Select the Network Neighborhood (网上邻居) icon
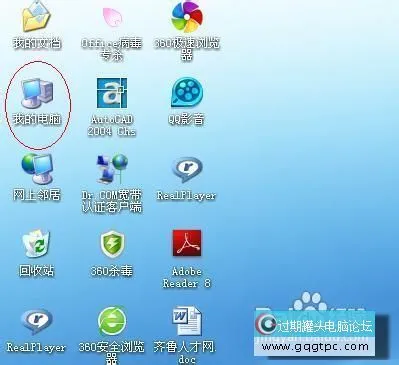399x365 pixels. [x=37, y=168]
